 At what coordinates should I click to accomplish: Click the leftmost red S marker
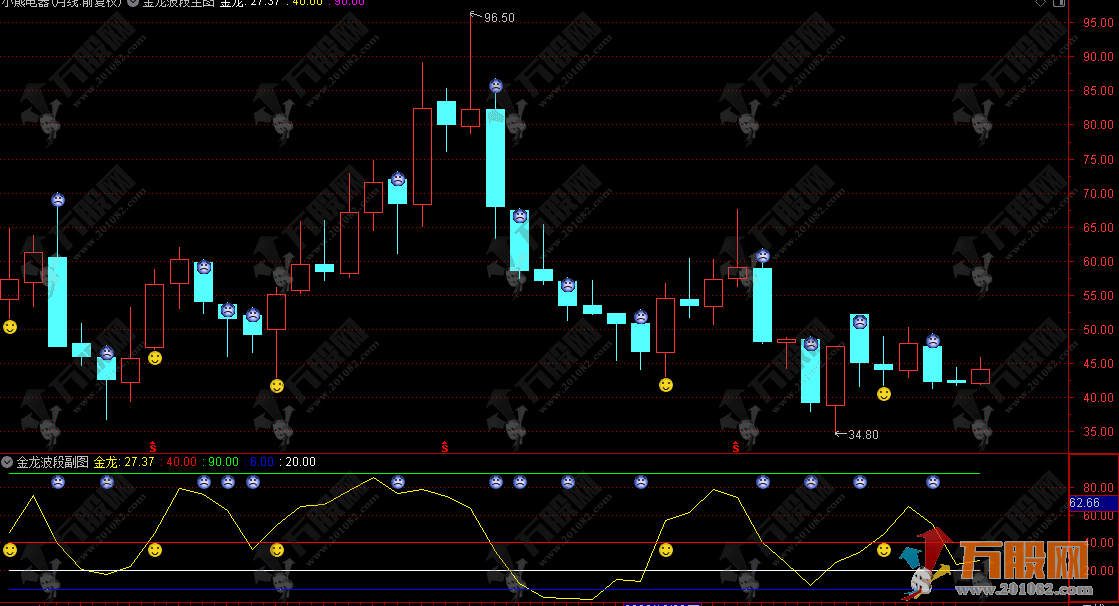(x=153, y=447)
